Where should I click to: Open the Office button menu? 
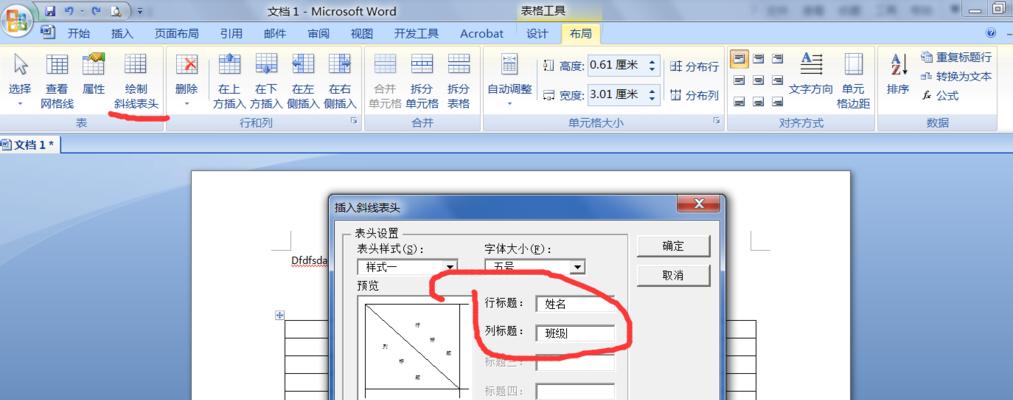click(17, 19)
